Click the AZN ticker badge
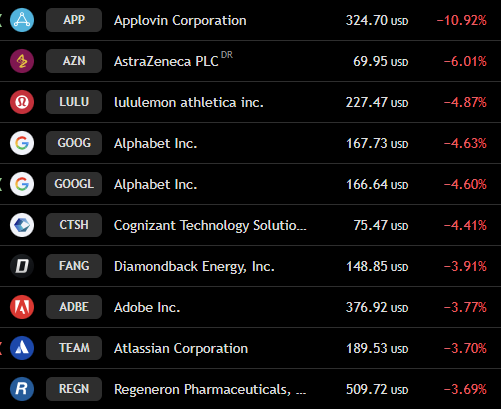 coord(74,61)
